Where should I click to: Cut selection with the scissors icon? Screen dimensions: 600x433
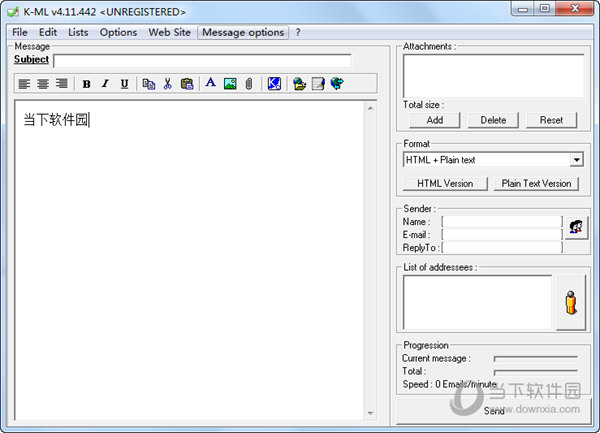click(x=168, y=84)
